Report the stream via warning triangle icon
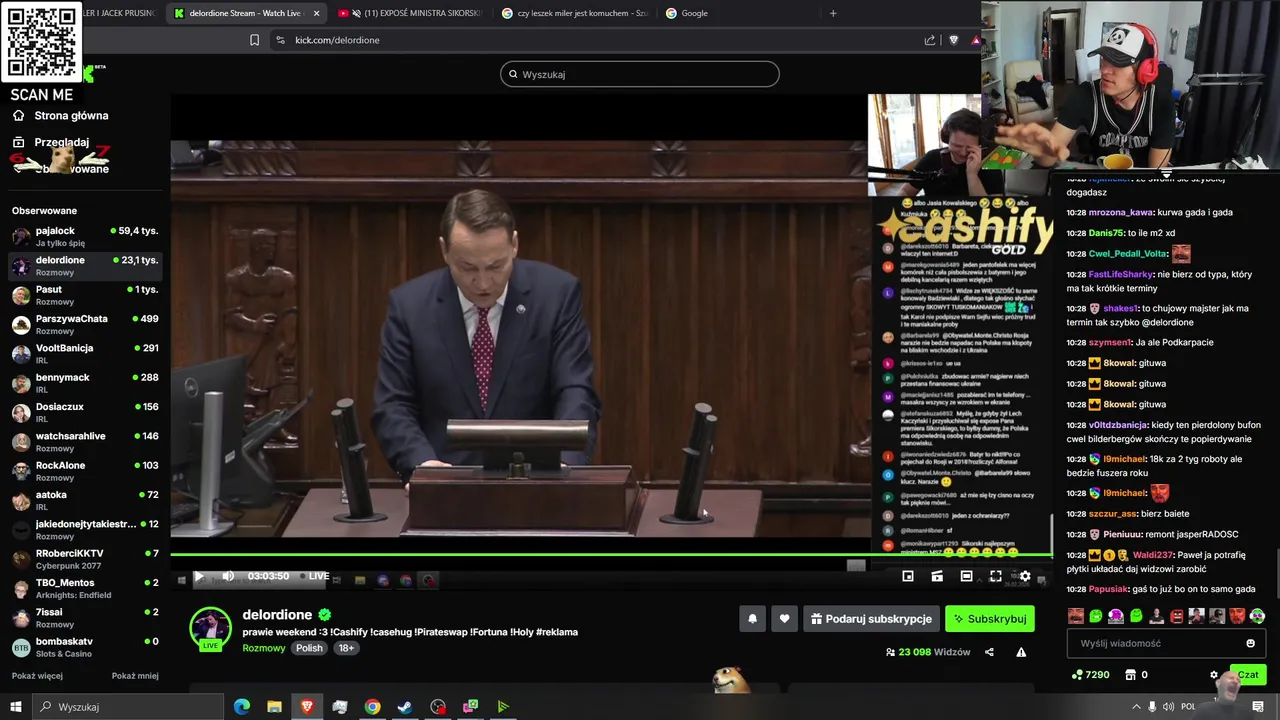This screenshot has width=1280, height=720. tap(1021, 652)
